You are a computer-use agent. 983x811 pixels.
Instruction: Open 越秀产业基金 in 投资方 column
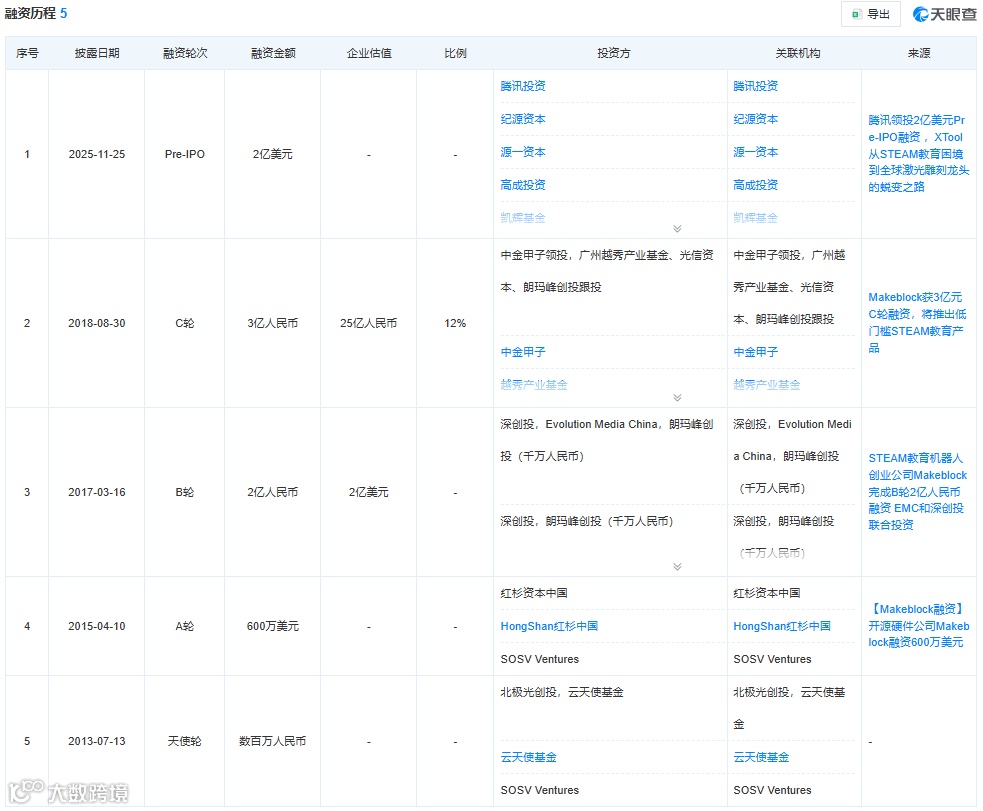[534, 385]
